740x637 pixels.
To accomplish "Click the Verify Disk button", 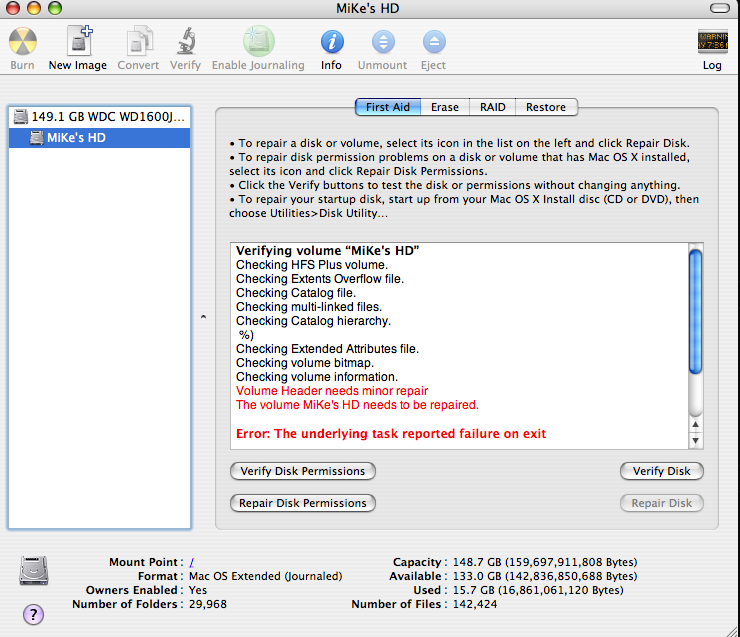I will [x=662, y=471].
